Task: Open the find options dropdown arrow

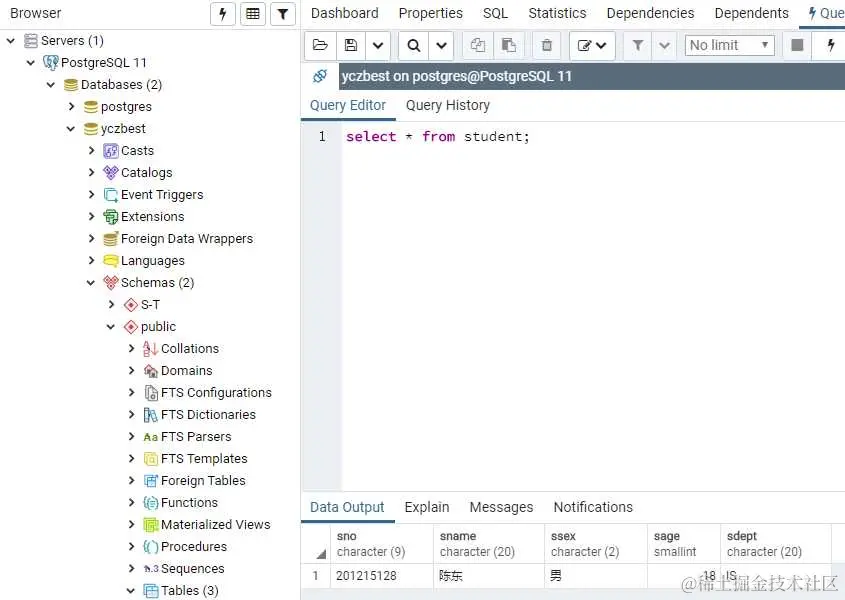Action: tap(441, 45)
